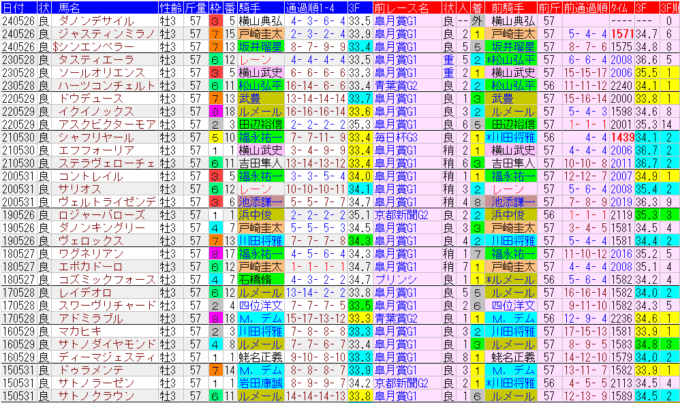
Task: Select time value 2119
Action: click(x=621, y=215)
